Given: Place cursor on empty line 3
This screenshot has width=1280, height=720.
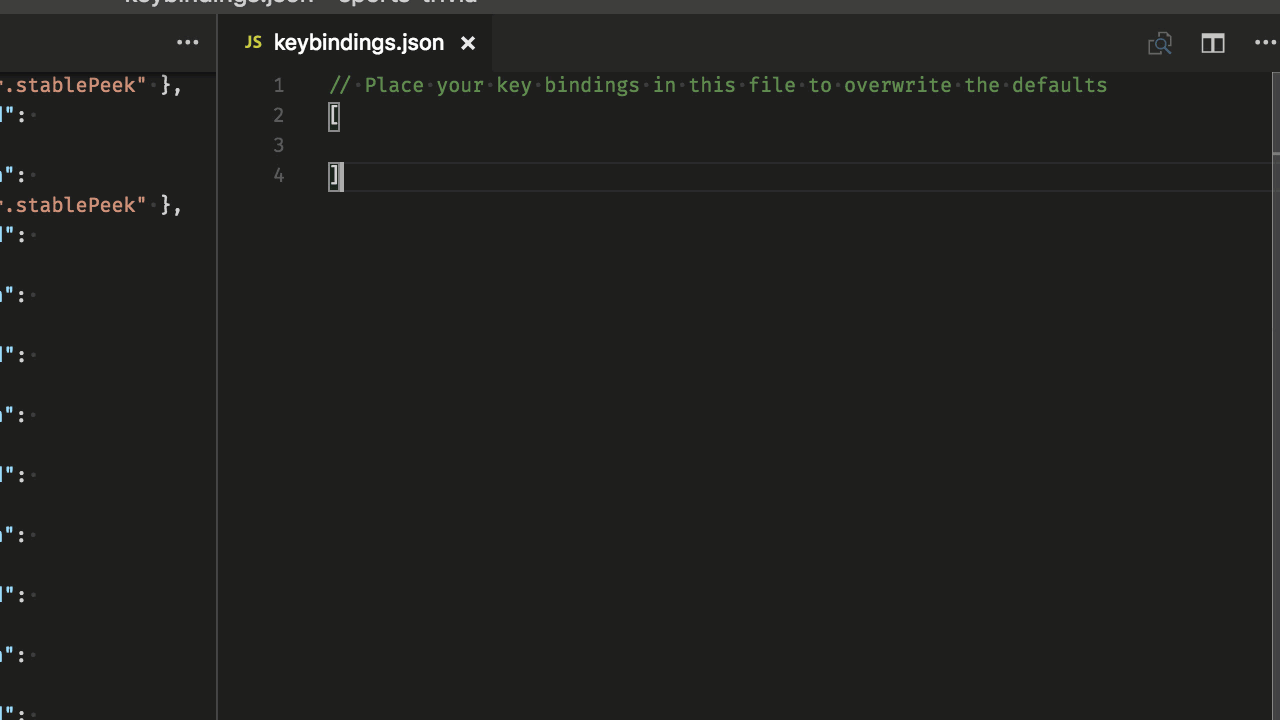Looking at the screenshot, I should (600, 145).
